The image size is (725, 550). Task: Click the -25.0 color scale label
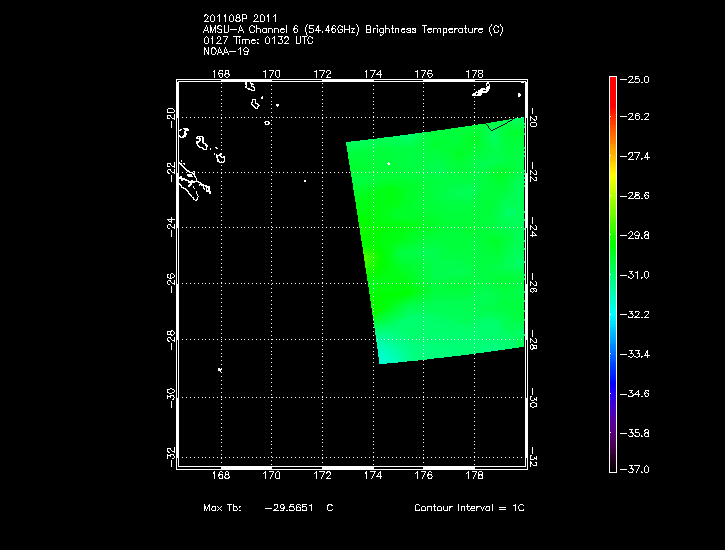point(637,78)
